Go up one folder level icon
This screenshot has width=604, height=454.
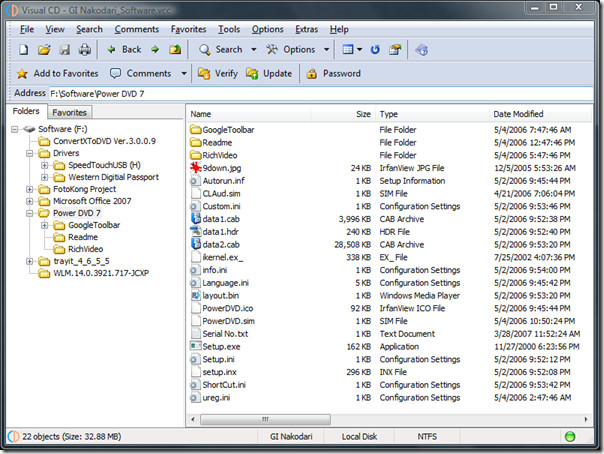tap(175, 50)
